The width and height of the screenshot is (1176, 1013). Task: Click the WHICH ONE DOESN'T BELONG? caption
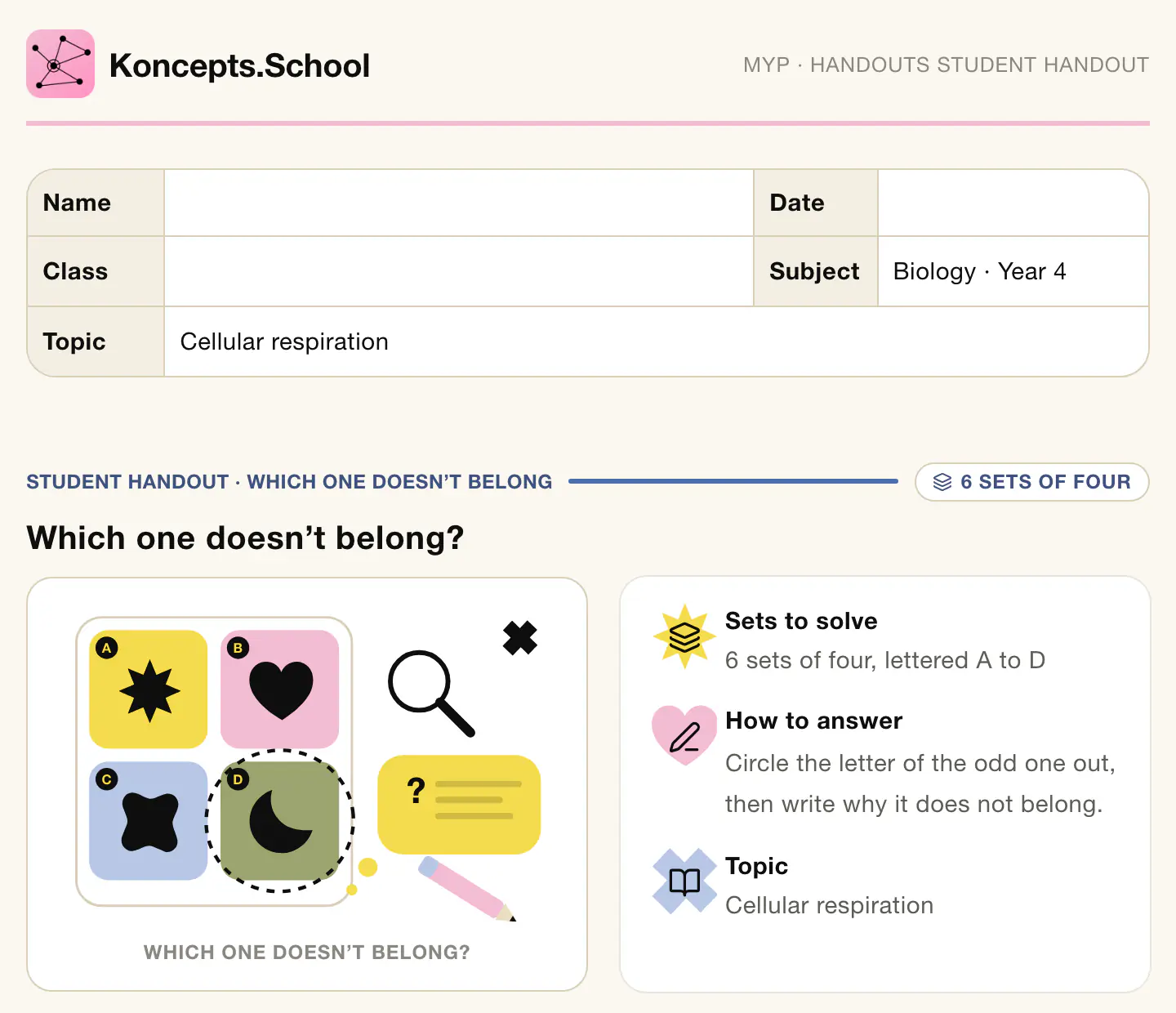click(x=307, y=953)
